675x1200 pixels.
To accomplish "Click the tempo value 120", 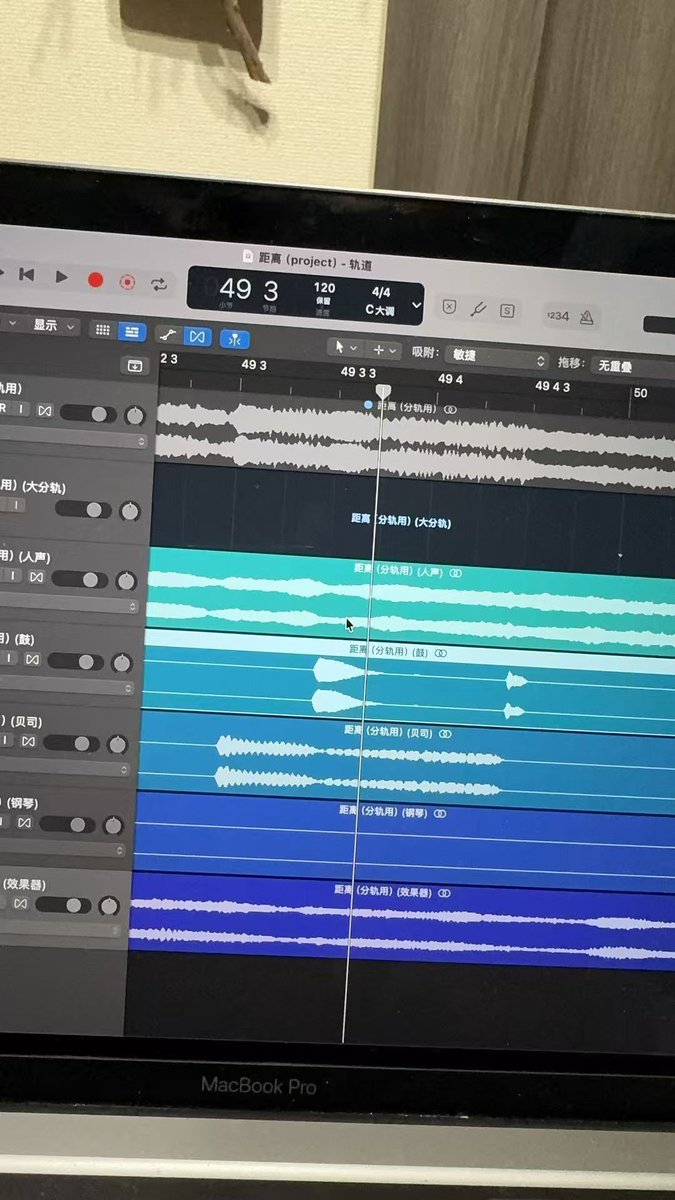I will tap(324, 288).
